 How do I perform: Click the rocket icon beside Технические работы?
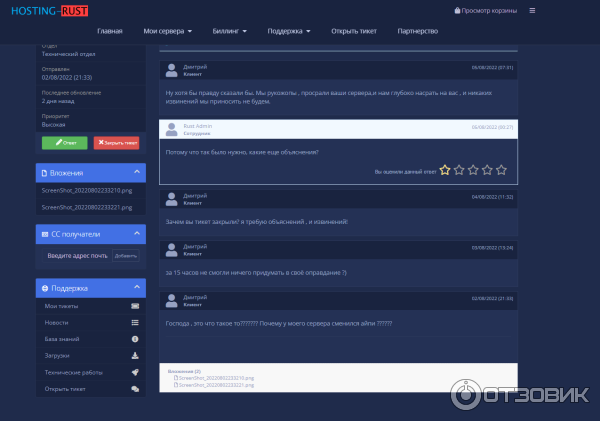[135, 372]
